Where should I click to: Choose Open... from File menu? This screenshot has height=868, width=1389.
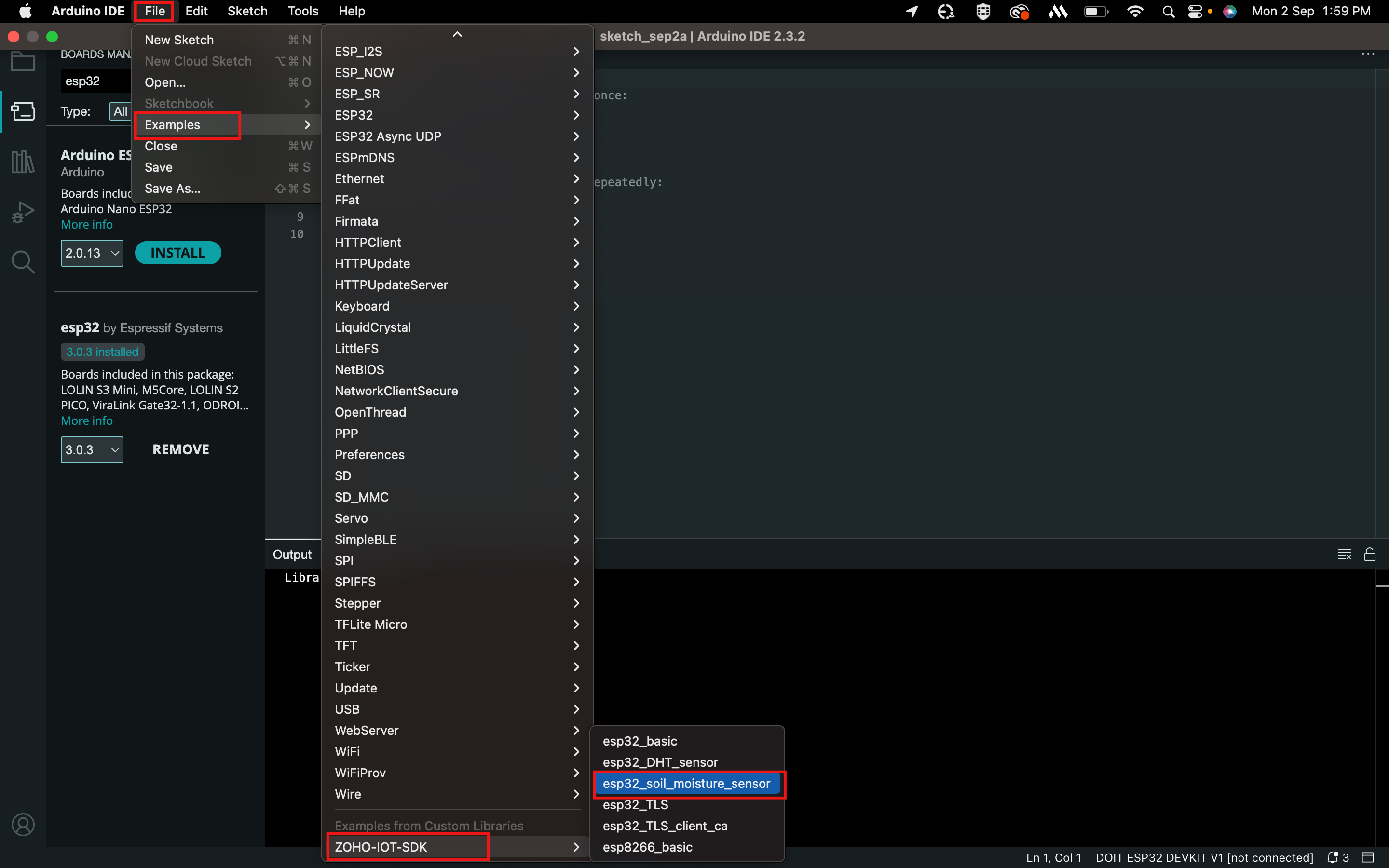point(227,82)
